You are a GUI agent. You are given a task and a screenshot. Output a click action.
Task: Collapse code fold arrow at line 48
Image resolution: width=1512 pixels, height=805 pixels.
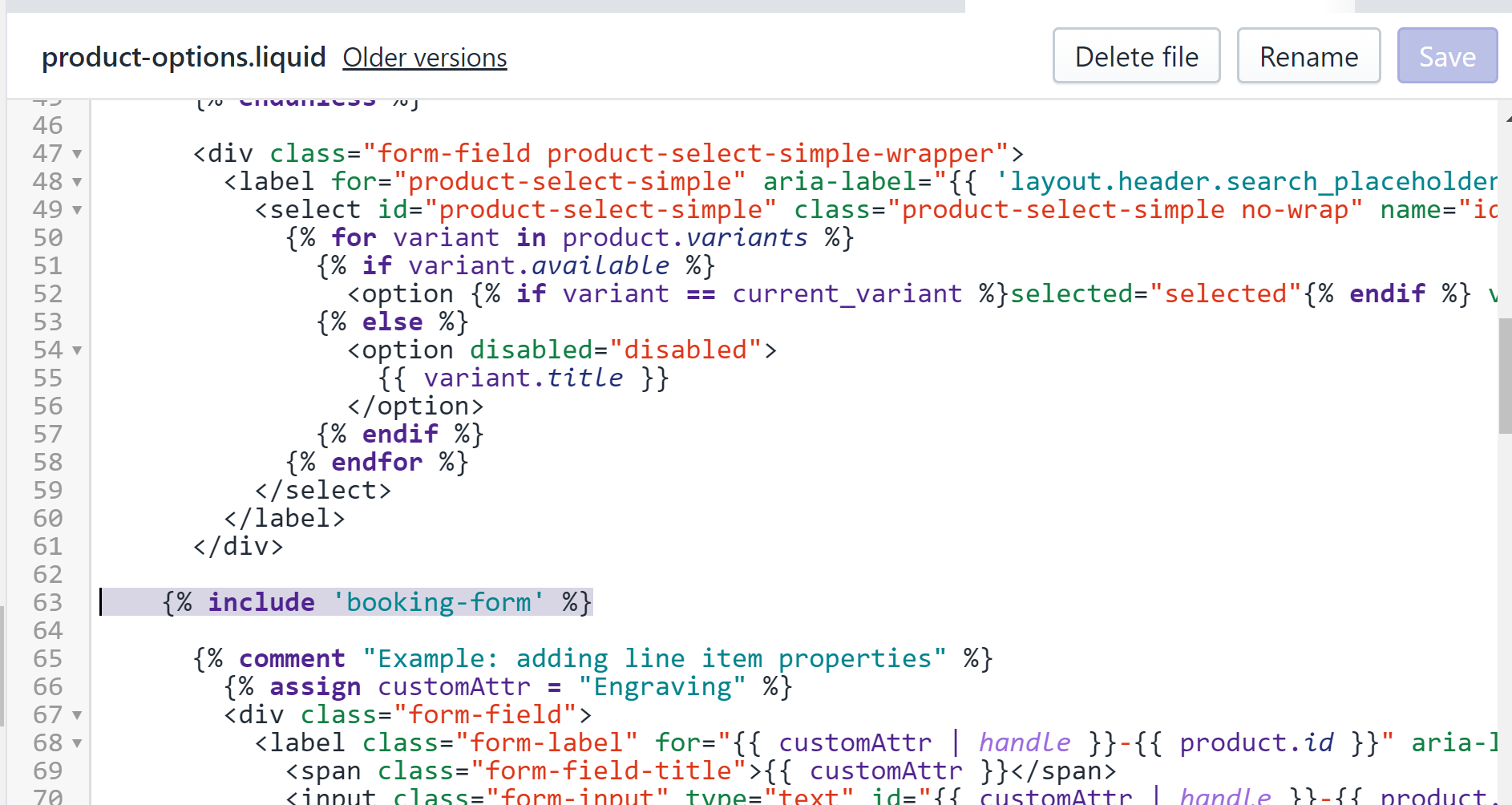pyautogui.click(x=77, y=182)
